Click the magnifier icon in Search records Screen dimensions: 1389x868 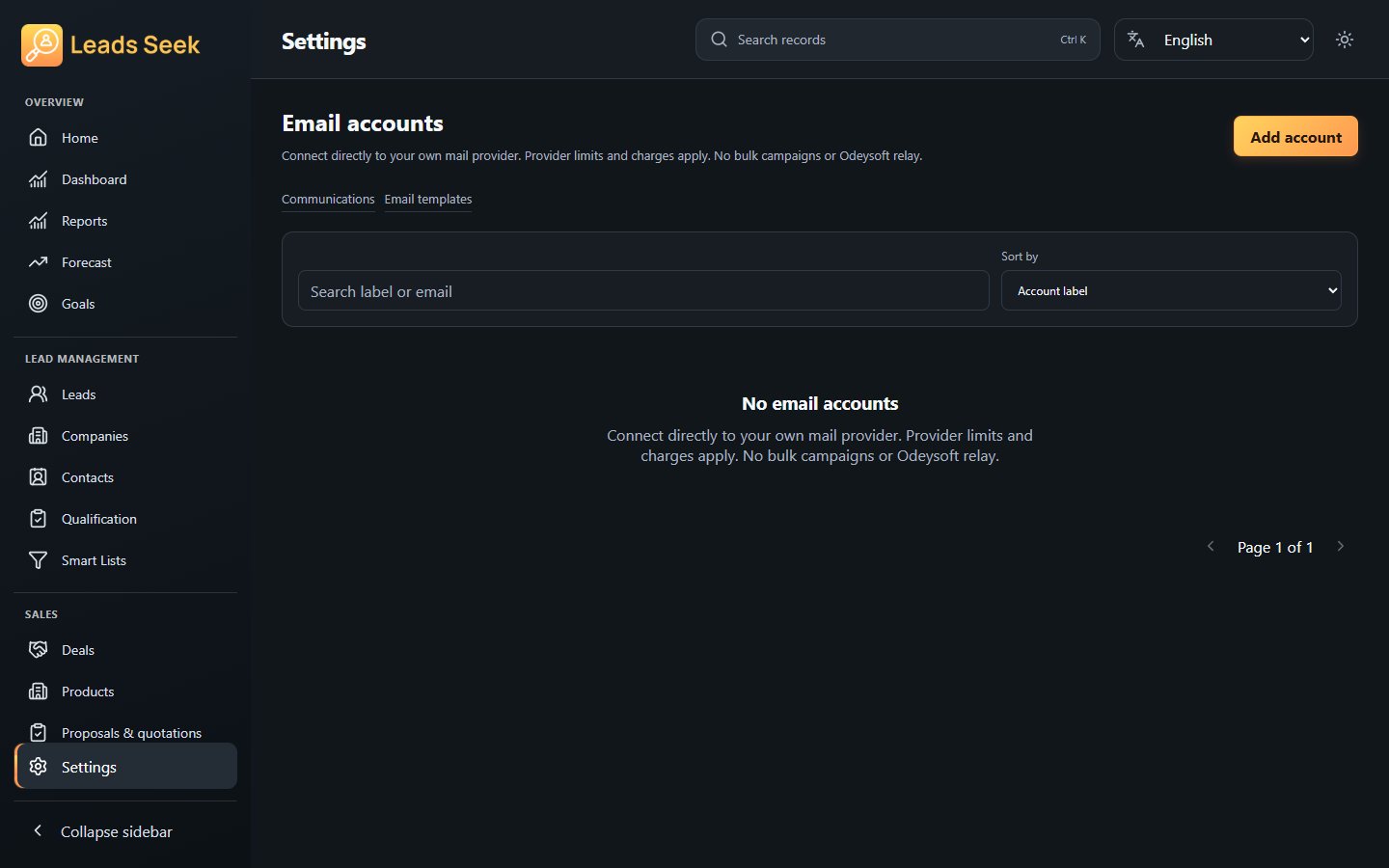click(x=719, y=40)
